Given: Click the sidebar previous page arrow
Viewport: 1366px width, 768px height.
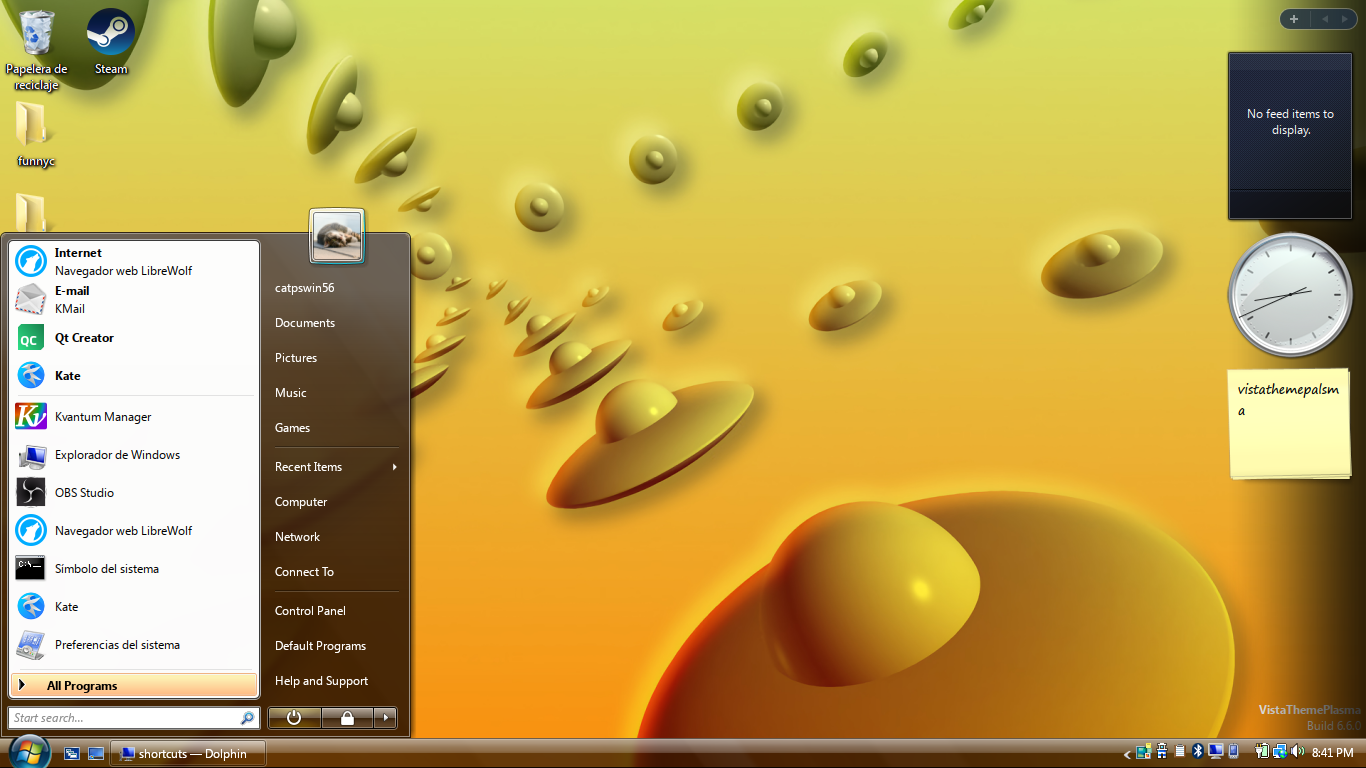Looking at the screenshot, I should (1323, 19).
